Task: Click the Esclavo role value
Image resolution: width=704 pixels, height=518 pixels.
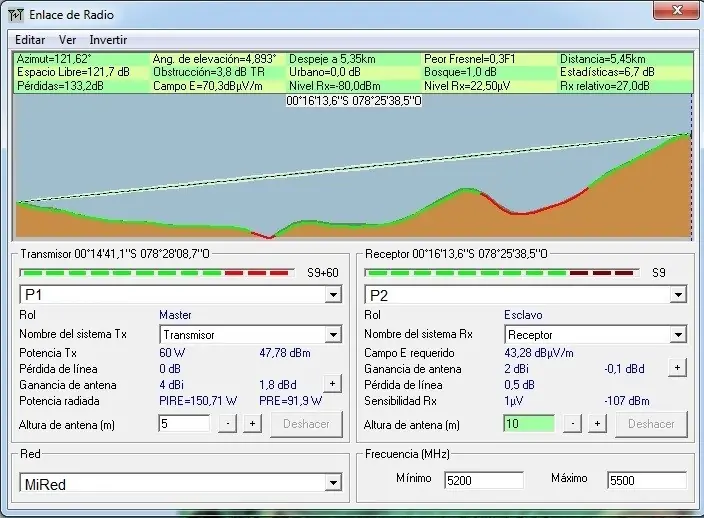Action: pos(523,315)
